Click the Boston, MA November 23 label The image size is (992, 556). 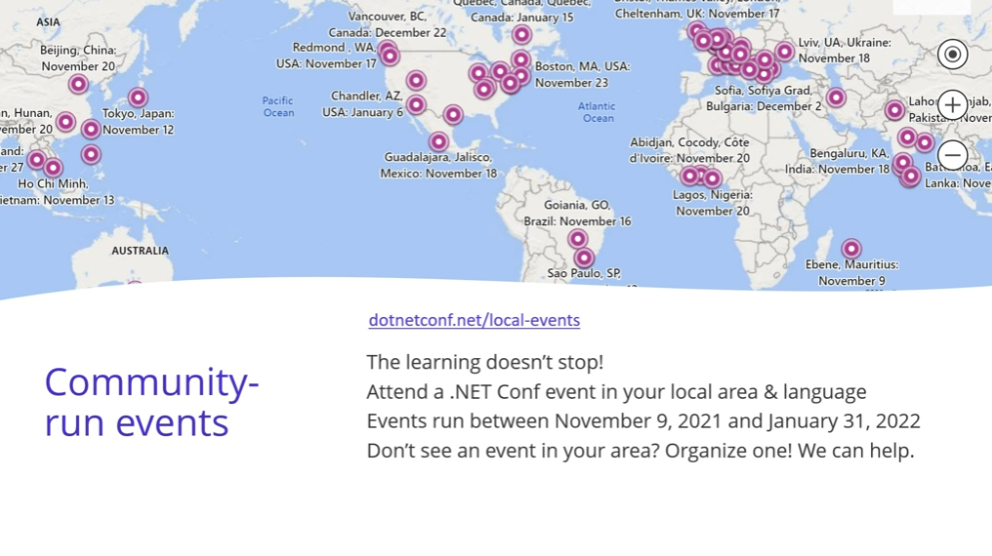point(582,75)
